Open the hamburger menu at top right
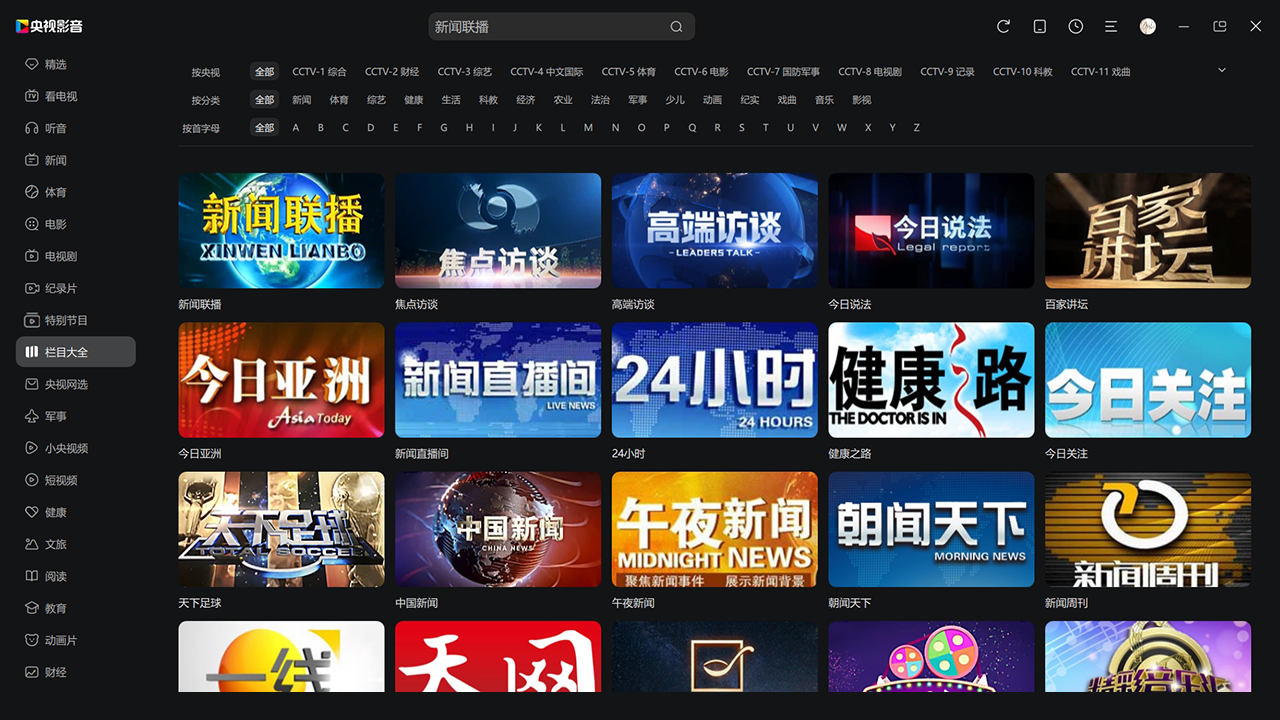 1111,27
